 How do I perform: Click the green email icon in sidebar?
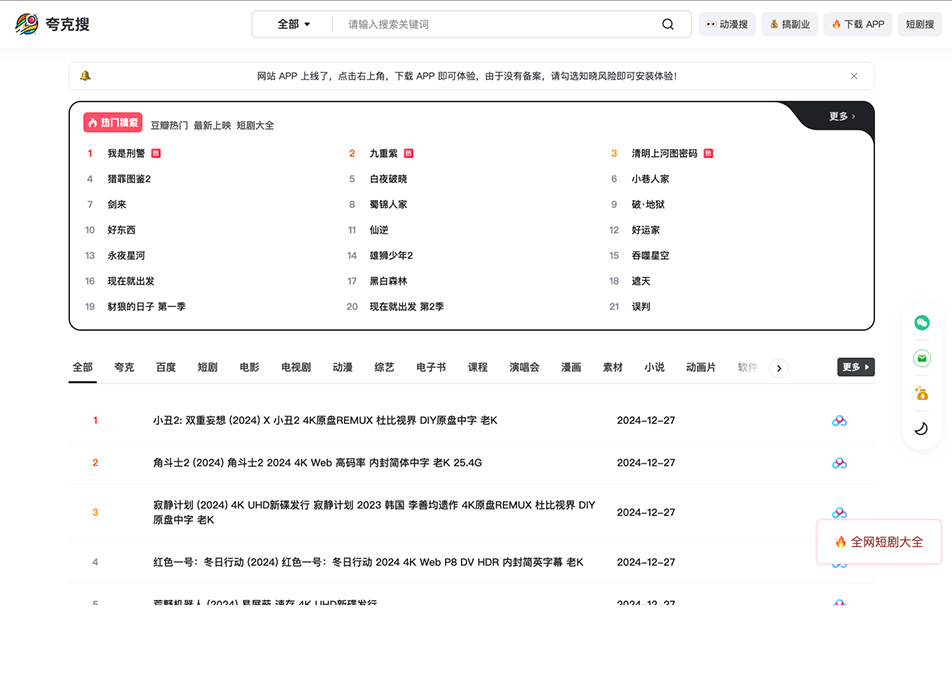pos(921,358)
